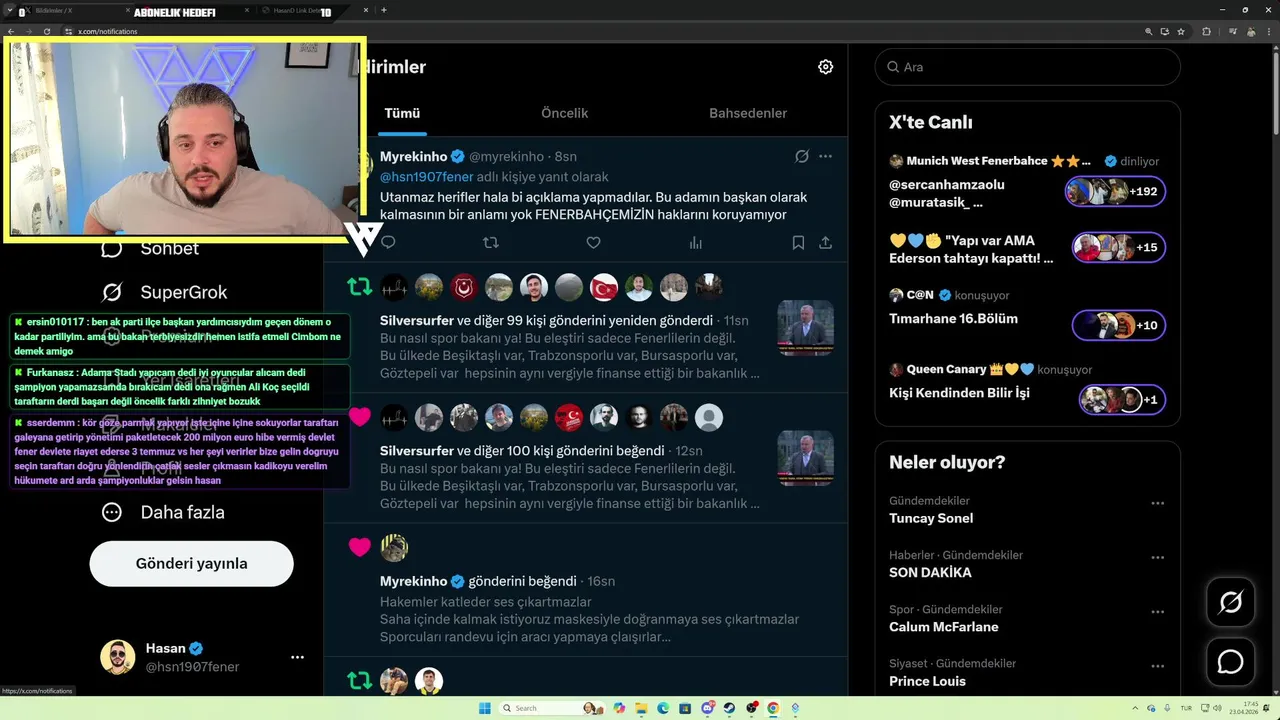Switch to the Tümü tab
Image resolution: width=1280 pixels, height=720 pixels.
click(x=402, y=113)
